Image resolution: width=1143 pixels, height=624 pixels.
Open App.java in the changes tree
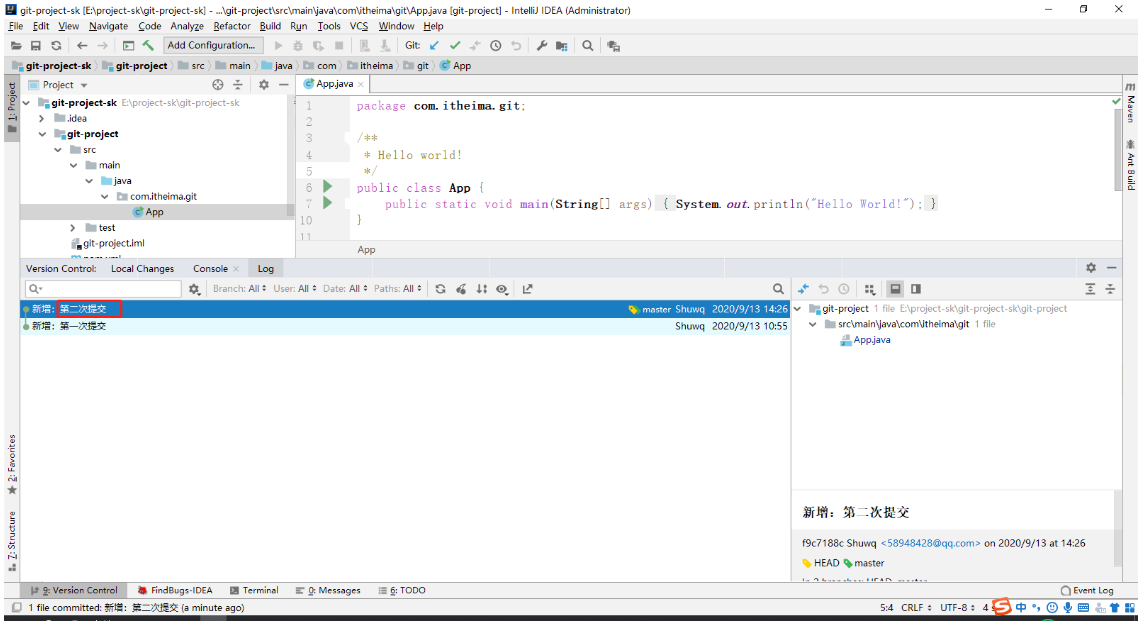click(x=872, y=340)
